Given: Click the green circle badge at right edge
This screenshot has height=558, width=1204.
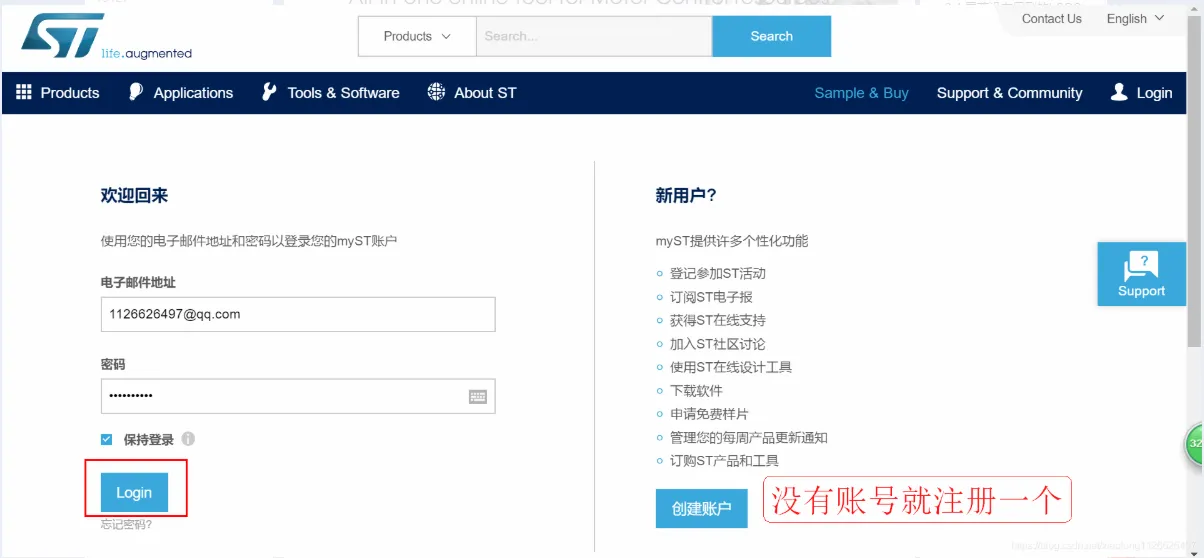Looking at the screenshot, I should click(x=1195, y=443).
